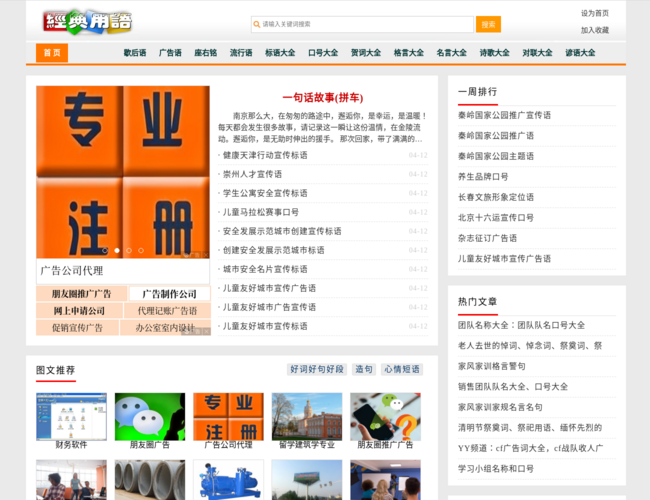Select the first carousel slide dot
650x500 pixels.
[105, 250]
